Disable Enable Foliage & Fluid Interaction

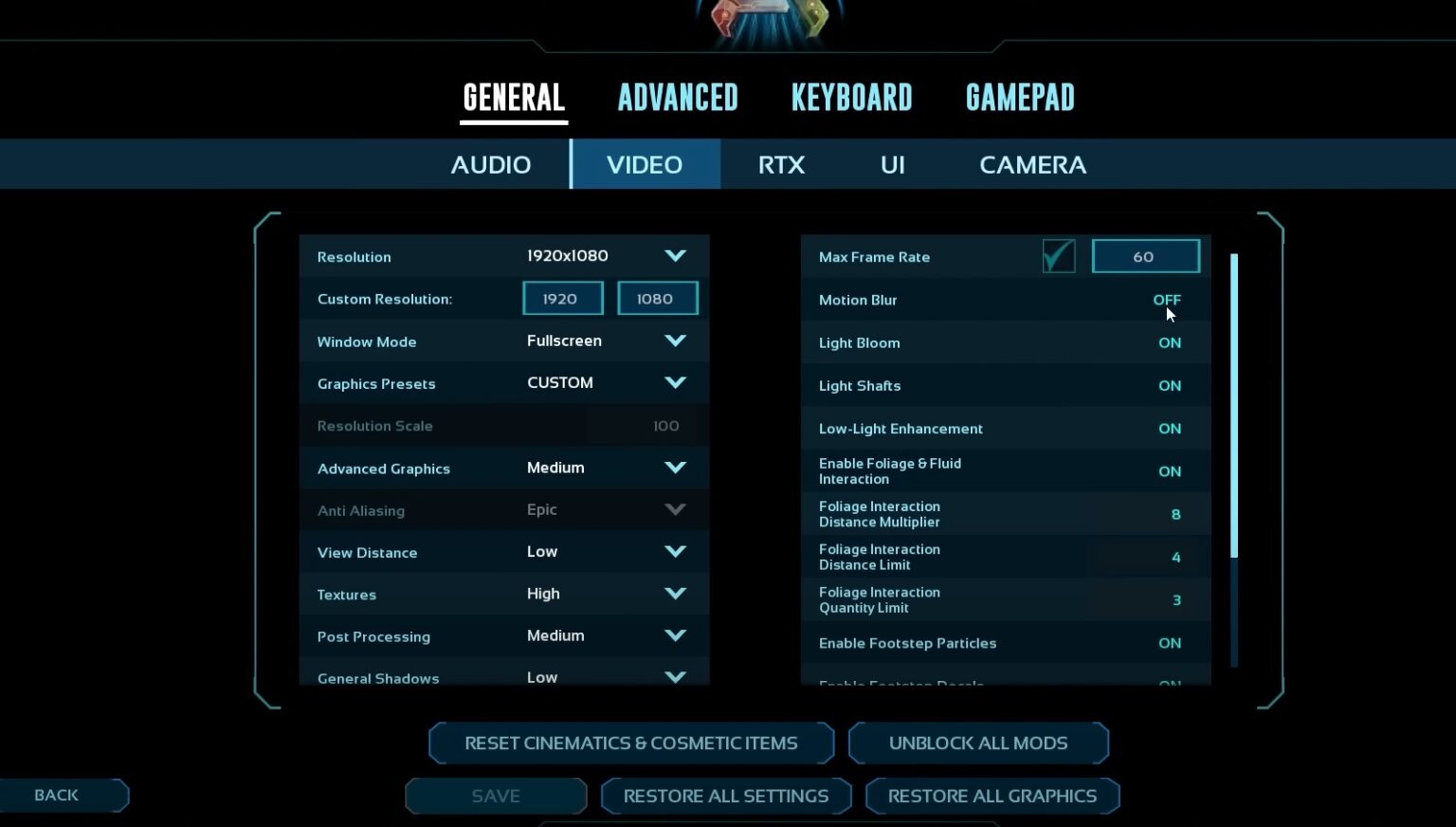[x=1170, y=471]
